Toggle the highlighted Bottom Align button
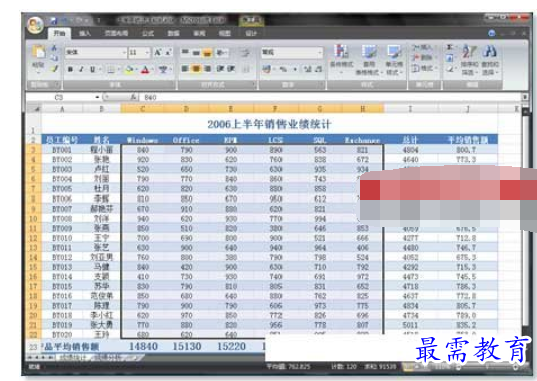This screenshot has width=537, height=381. pos(207,52)
